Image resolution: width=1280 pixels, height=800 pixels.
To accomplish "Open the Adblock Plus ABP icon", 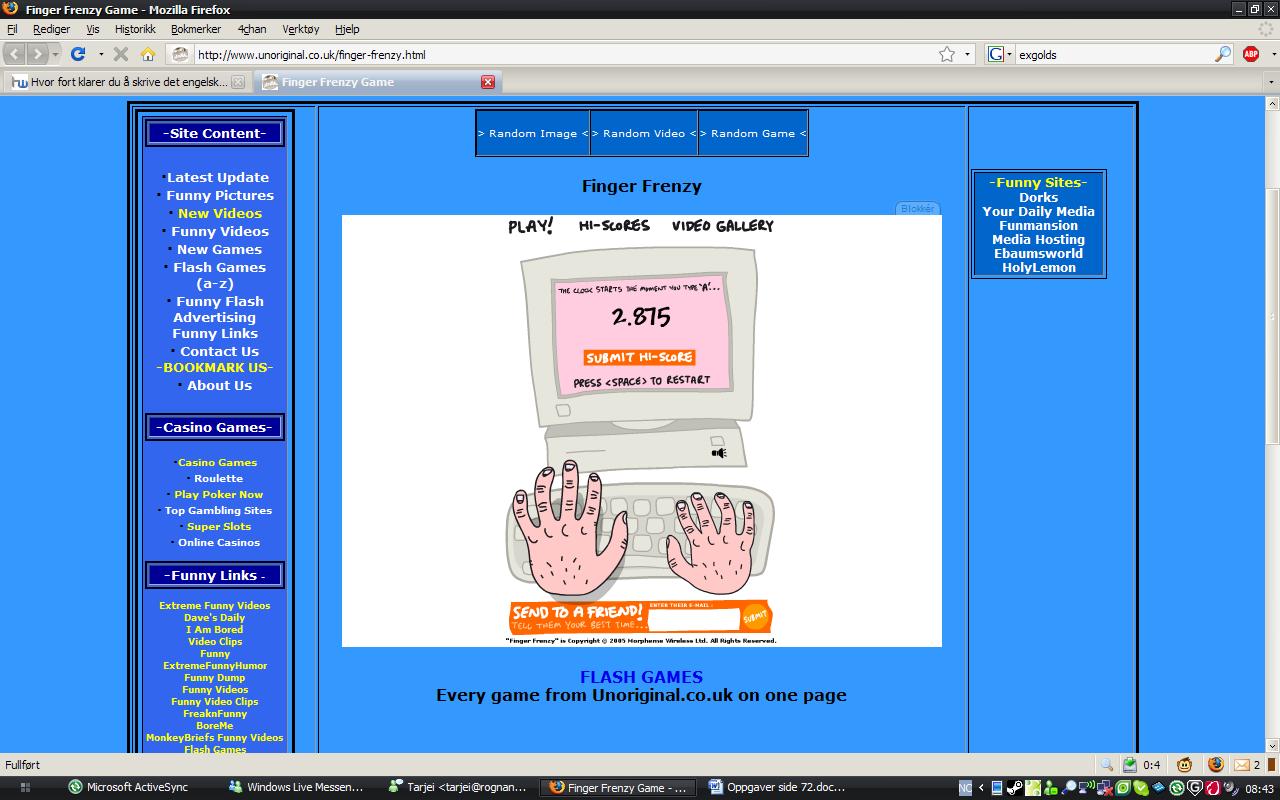I will click(x=1251, y=54).
